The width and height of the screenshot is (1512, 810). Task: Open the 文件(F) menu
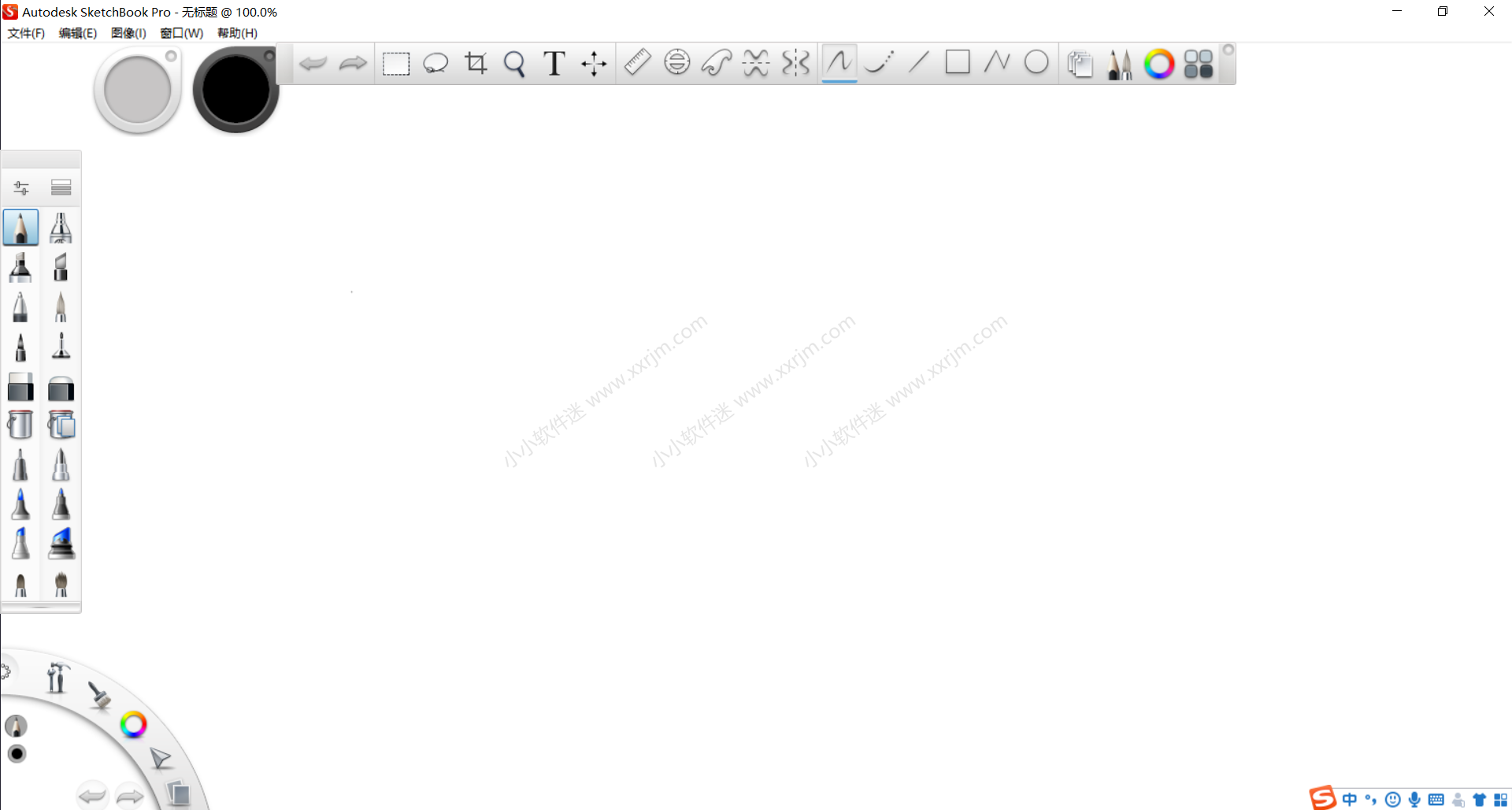coord(26,33)
